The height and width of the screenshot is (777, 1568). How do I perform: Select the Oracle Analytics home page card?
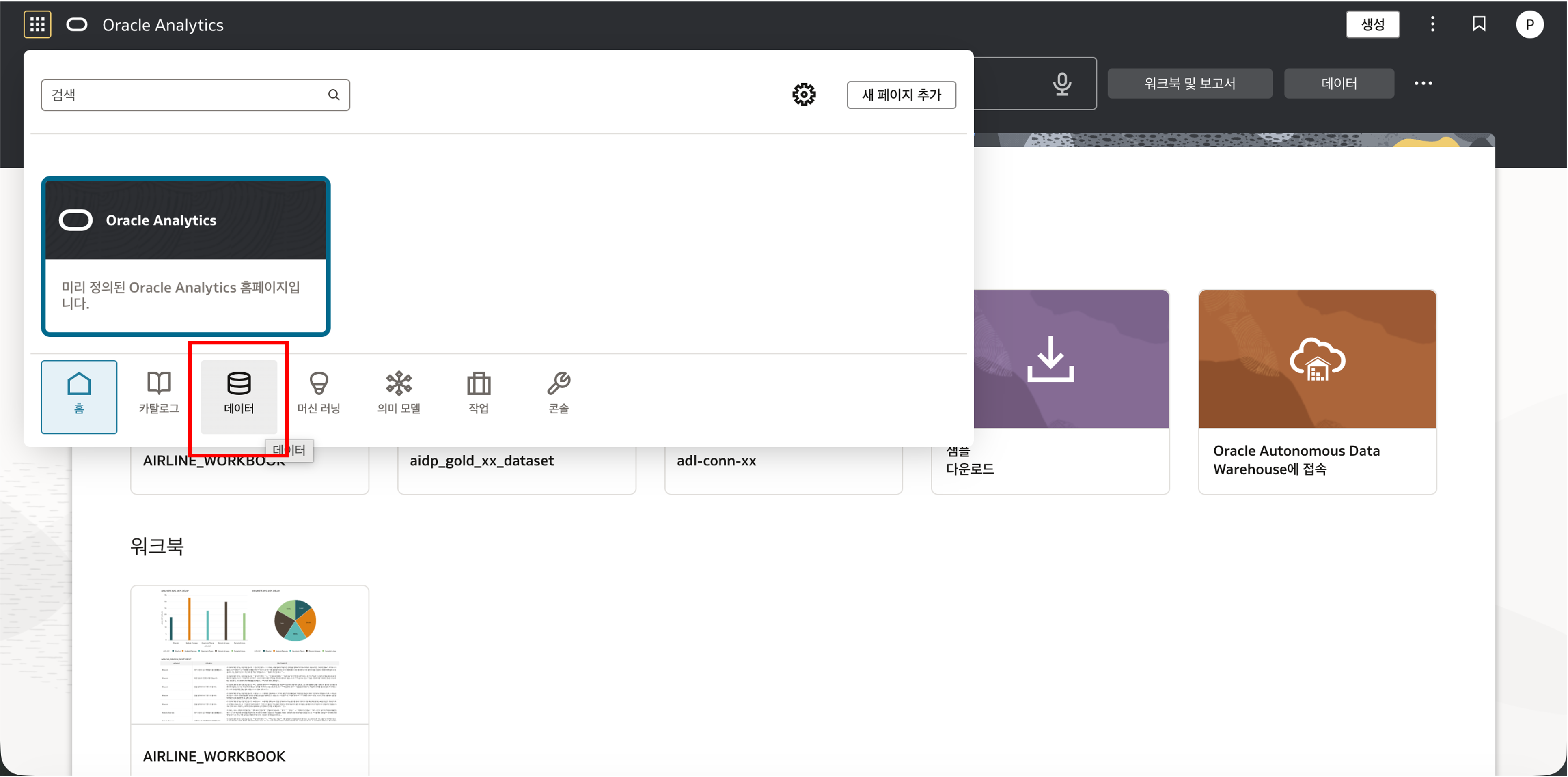pos(185,256)
